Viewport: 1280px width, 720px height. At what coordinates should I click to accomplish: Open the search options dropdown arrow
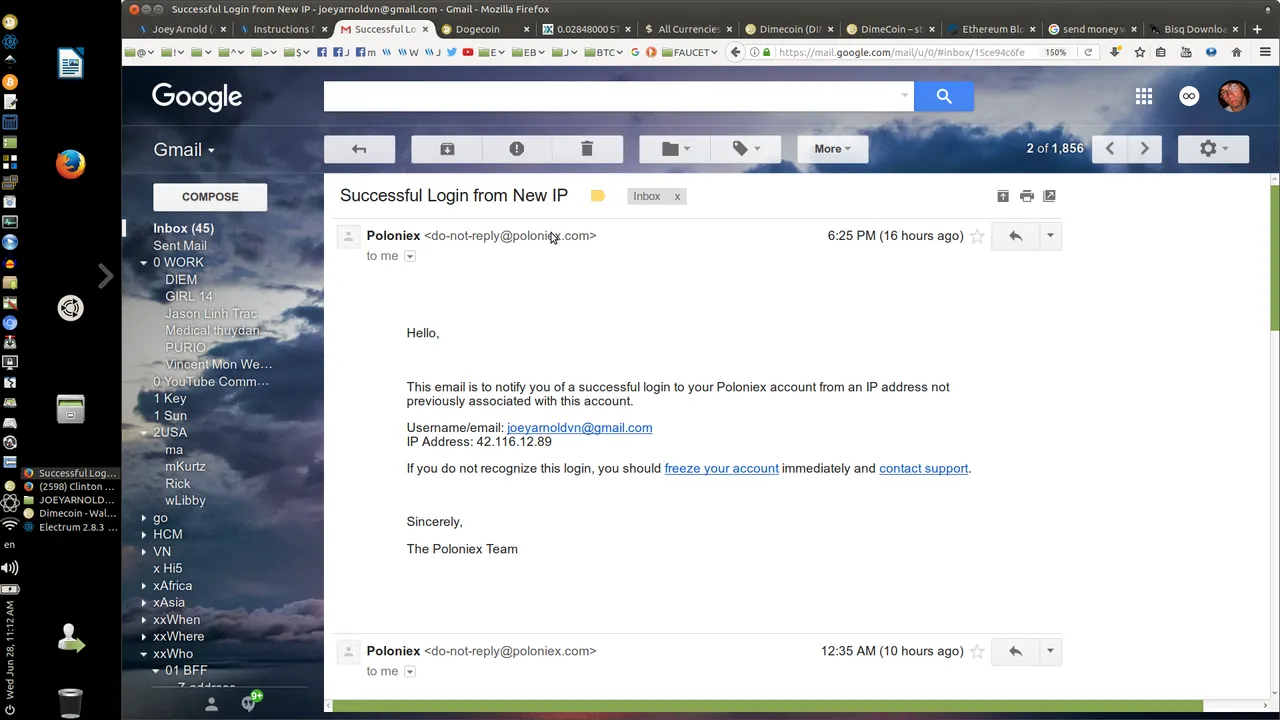click(x=905, y=96)
